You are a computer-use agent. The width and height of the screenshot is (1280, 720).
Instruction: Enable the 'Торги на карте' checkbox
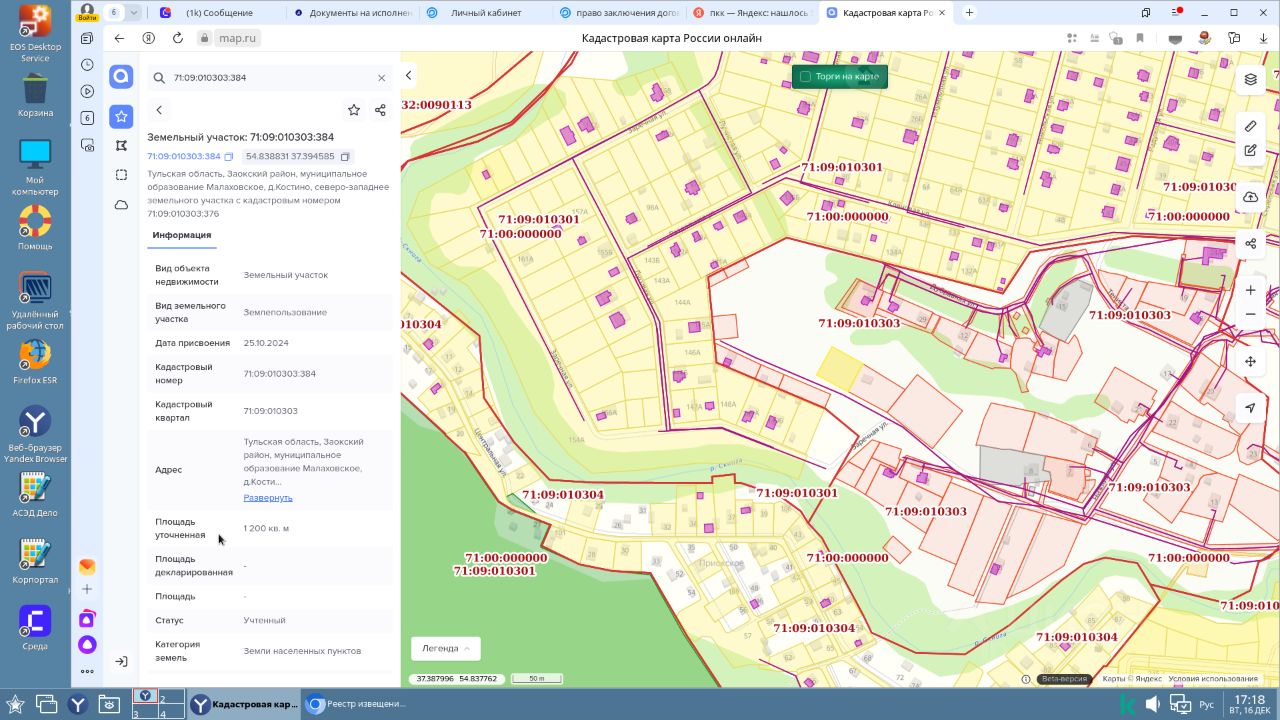(805, 77)
